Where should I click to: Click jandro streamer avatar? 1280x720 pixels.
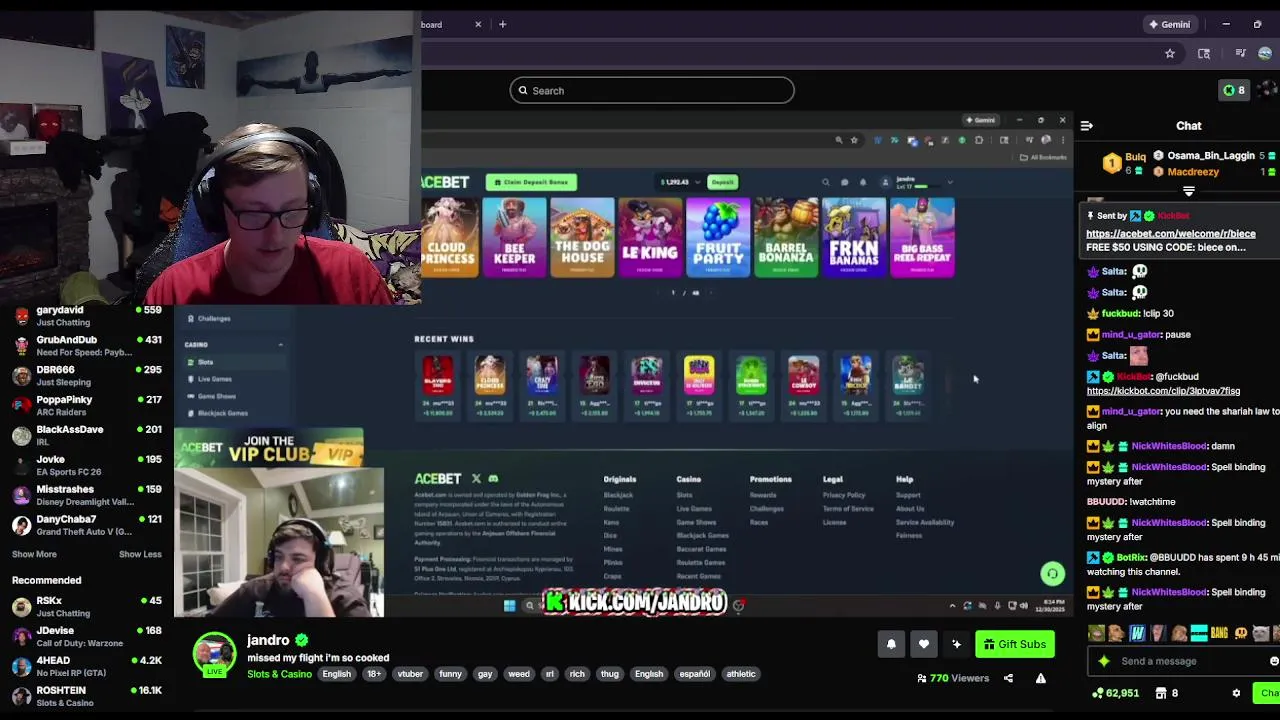[x=214, y=653]
